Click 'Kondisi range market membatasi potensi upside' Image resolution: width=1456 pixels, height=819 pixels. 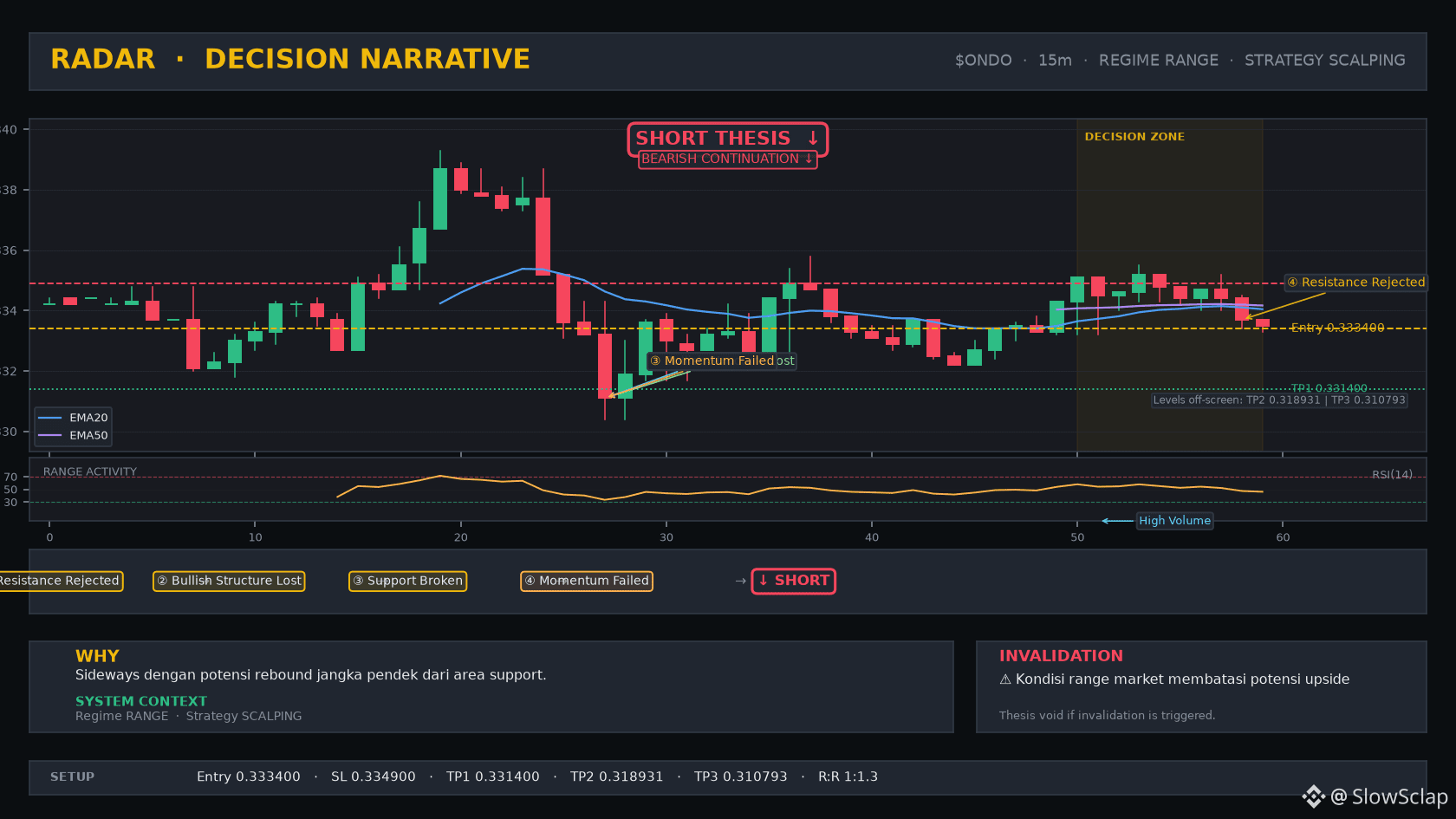pos(1182,679)
